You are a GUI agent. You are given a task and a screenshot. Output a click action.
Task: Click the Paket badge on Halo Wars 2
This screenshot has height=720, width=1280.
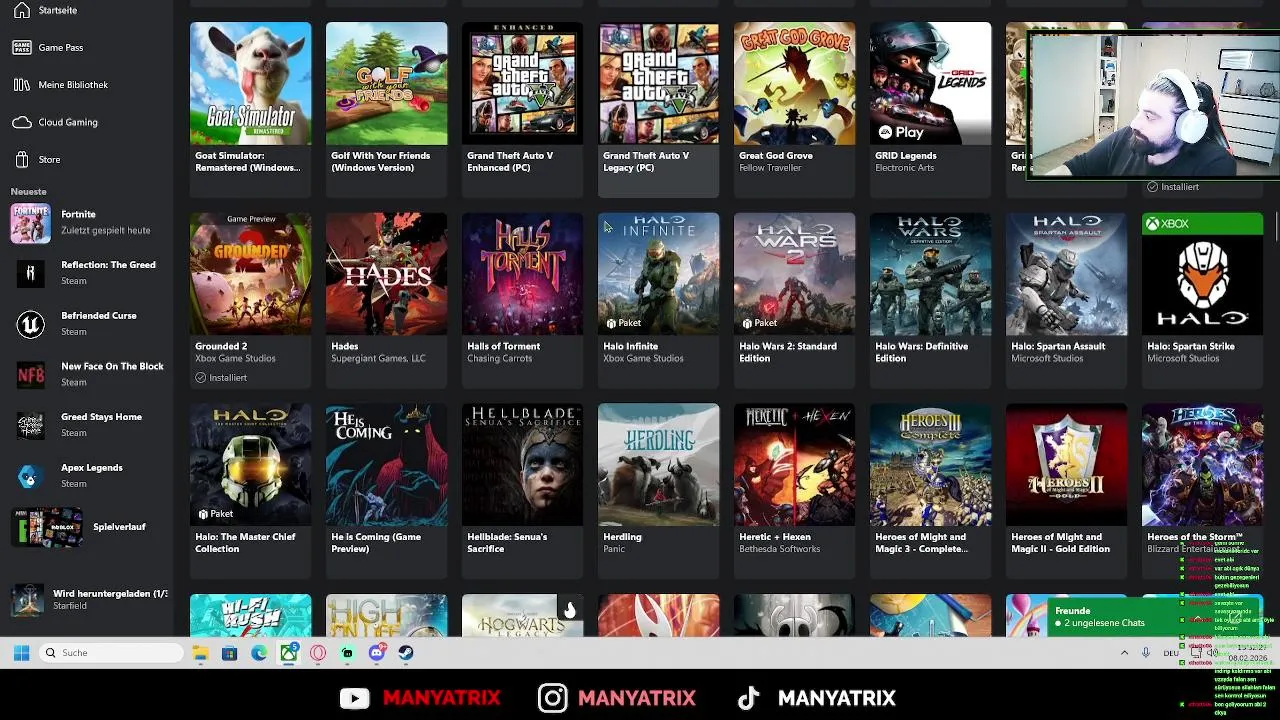click(759, 323)
